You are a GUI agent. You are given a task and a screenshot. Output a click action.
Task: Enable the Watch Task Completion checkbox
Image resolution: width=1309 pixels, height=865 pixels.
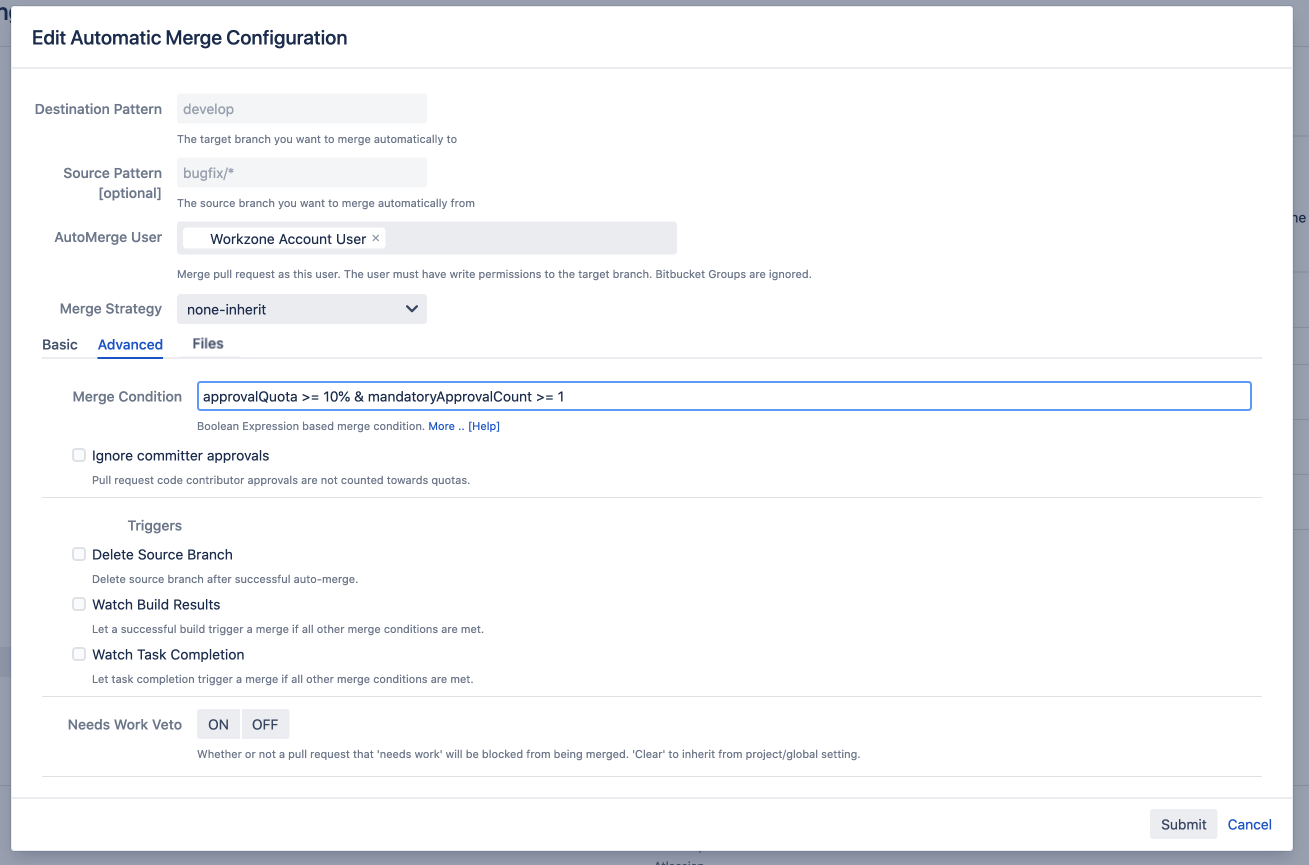tap(79, 654)
